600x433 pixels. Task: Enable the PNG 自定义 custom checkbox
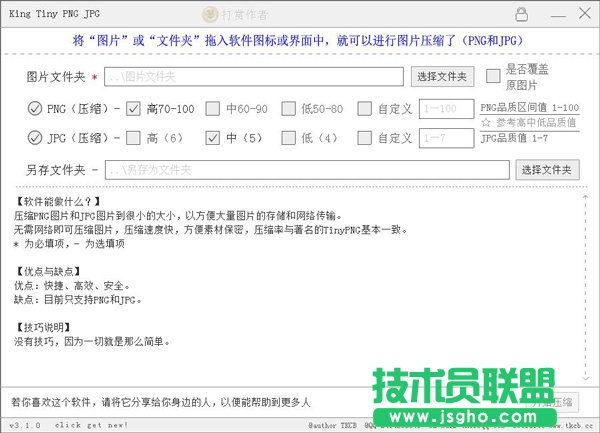point(365,109)
